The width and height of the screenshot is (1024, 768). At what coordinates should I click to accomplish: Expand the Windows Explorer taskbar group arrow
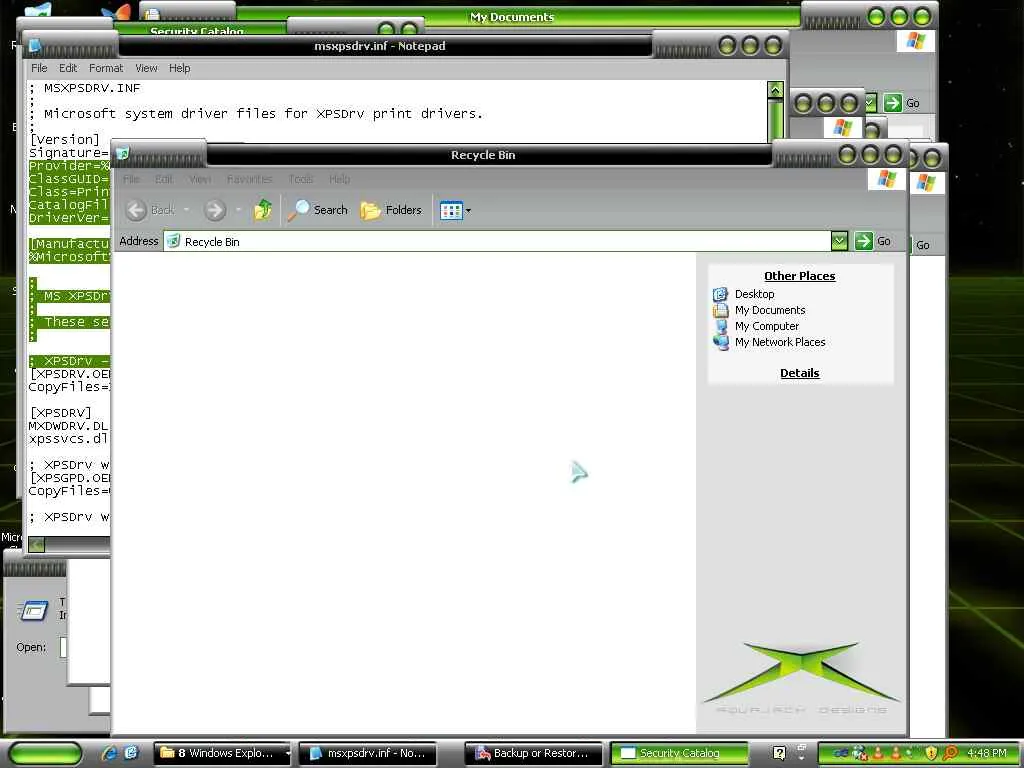287,753
